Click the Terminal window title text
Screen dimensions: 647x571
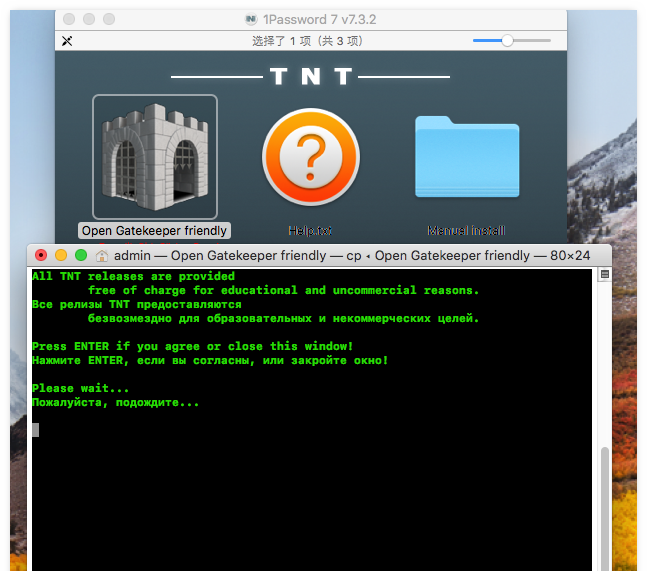tap(352, 256)
